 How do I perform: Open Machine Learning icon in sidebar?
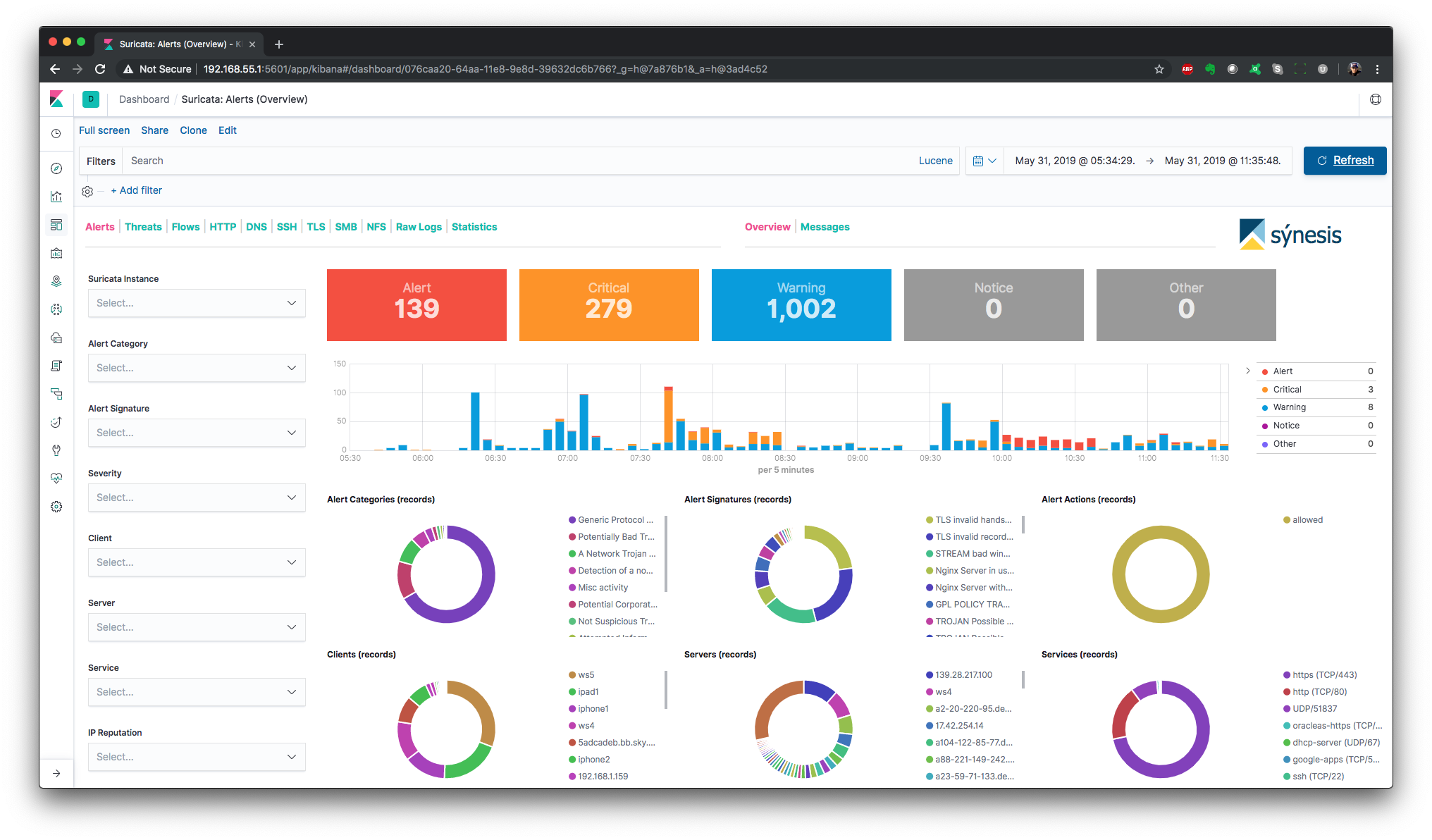56,309
